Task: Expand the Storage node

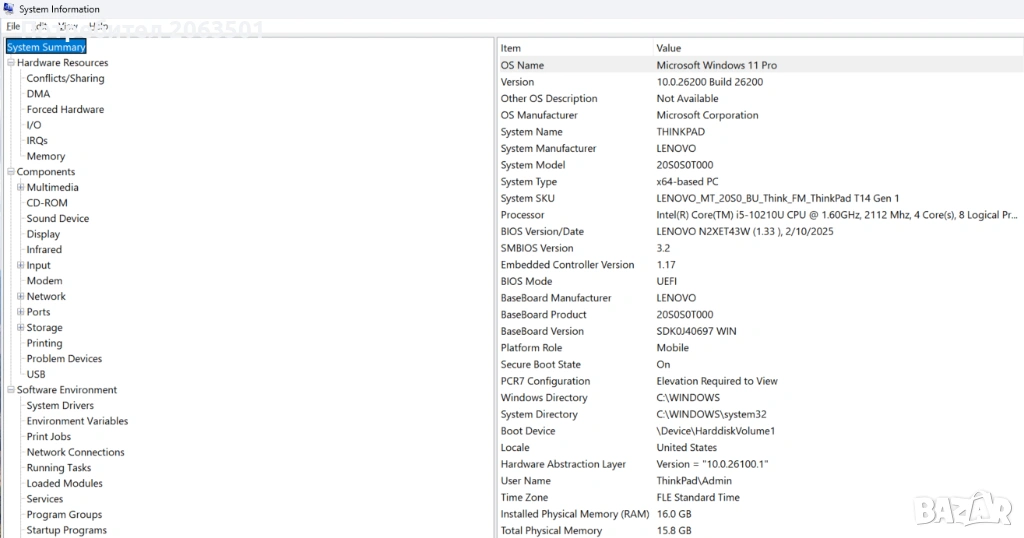Action: tap(21, 328)
